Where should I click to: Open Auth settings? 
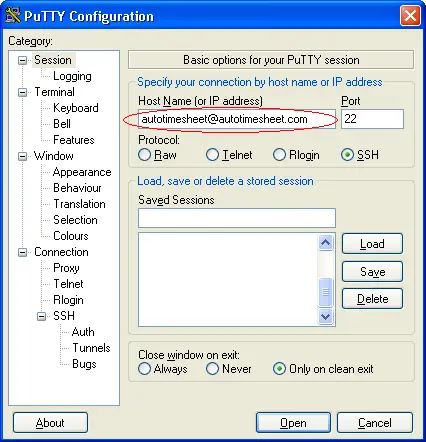(83, 332)
